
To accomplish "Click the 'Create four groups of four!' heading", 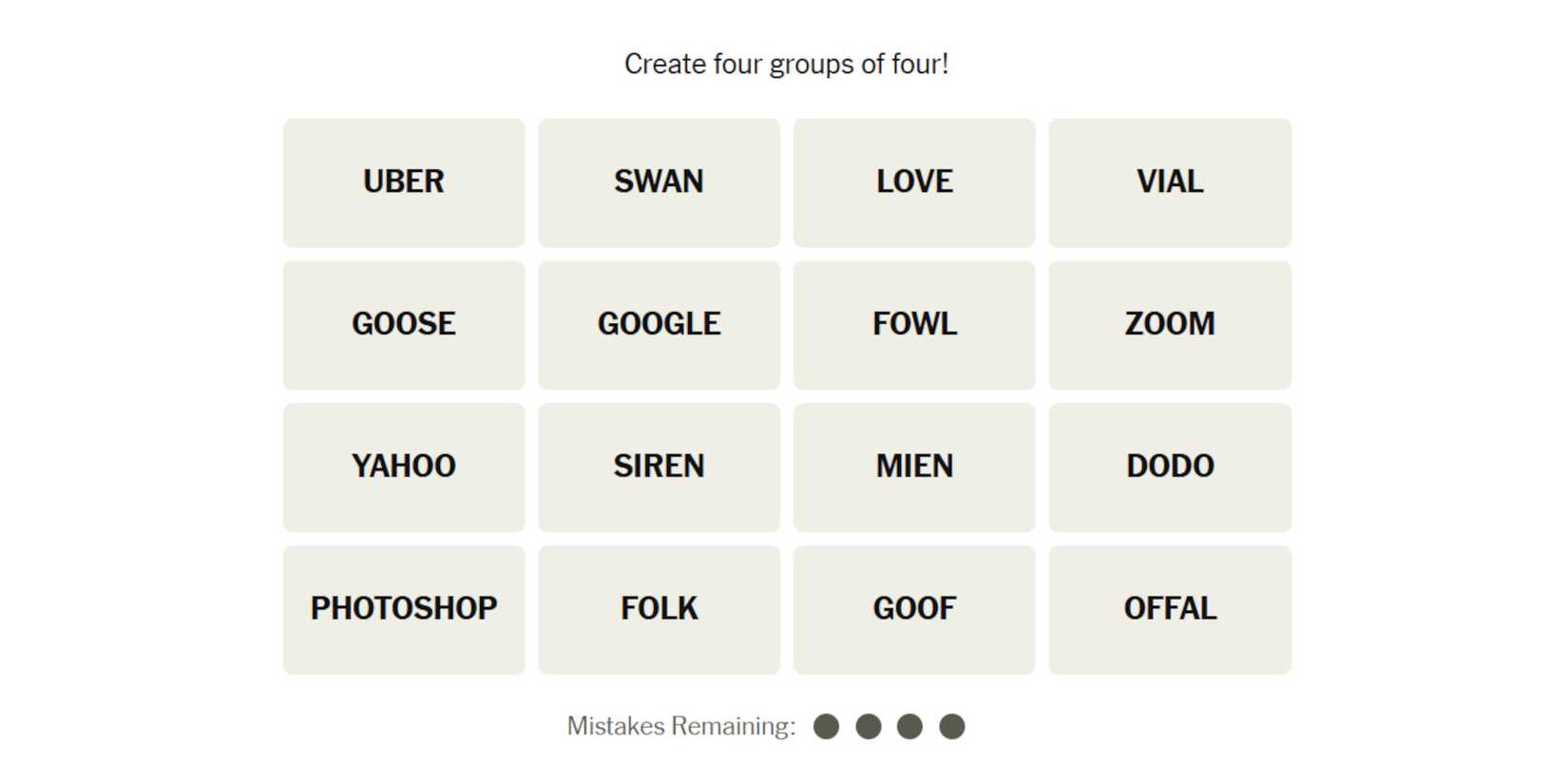I will 786,65.
